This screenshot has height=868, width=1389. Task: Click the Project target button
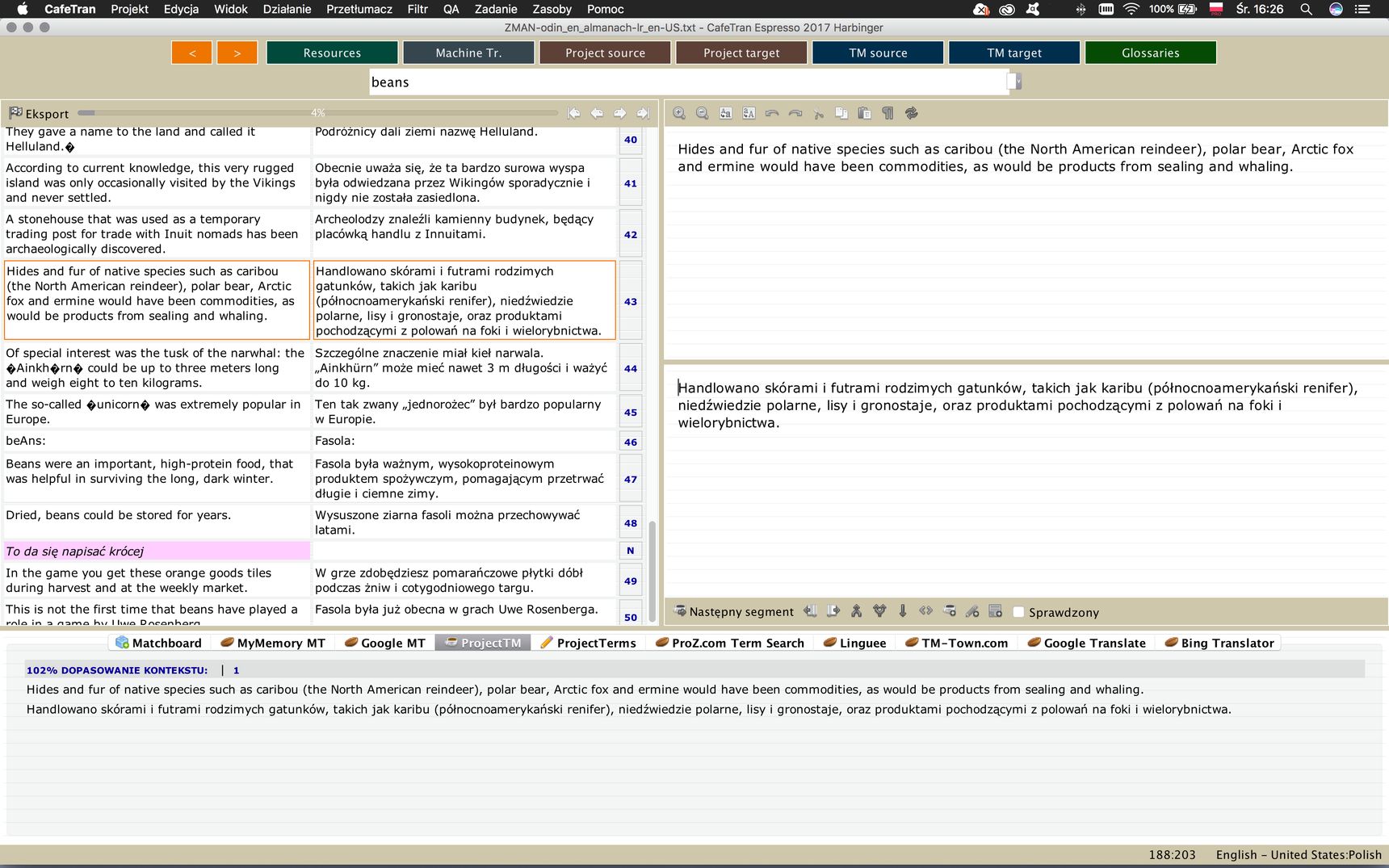tap(741, 52)
